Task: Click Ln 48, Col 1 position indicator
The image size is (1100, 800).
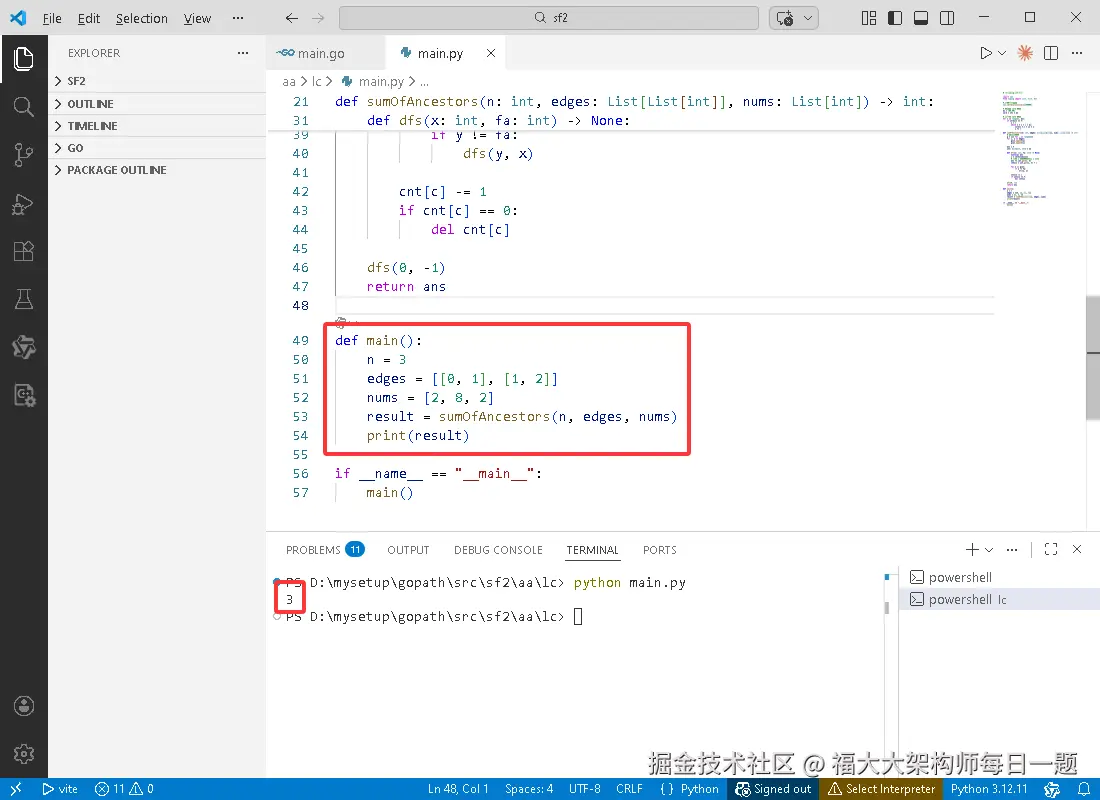Action: pos(458,789)
